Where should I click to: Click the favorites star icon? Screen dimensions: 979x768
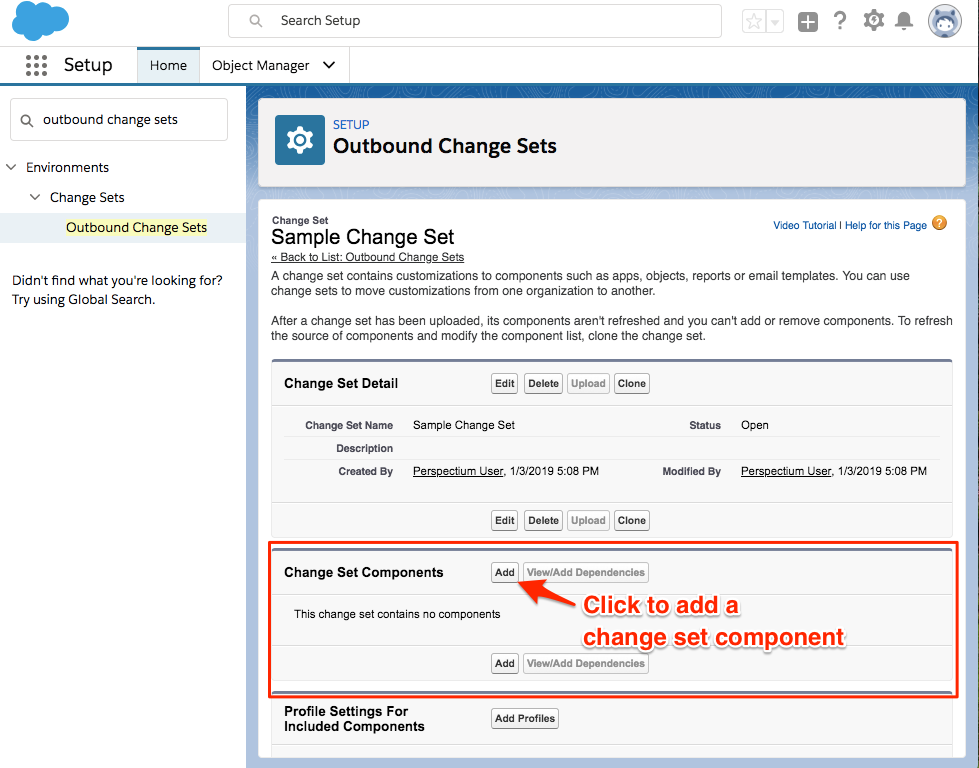754,22
